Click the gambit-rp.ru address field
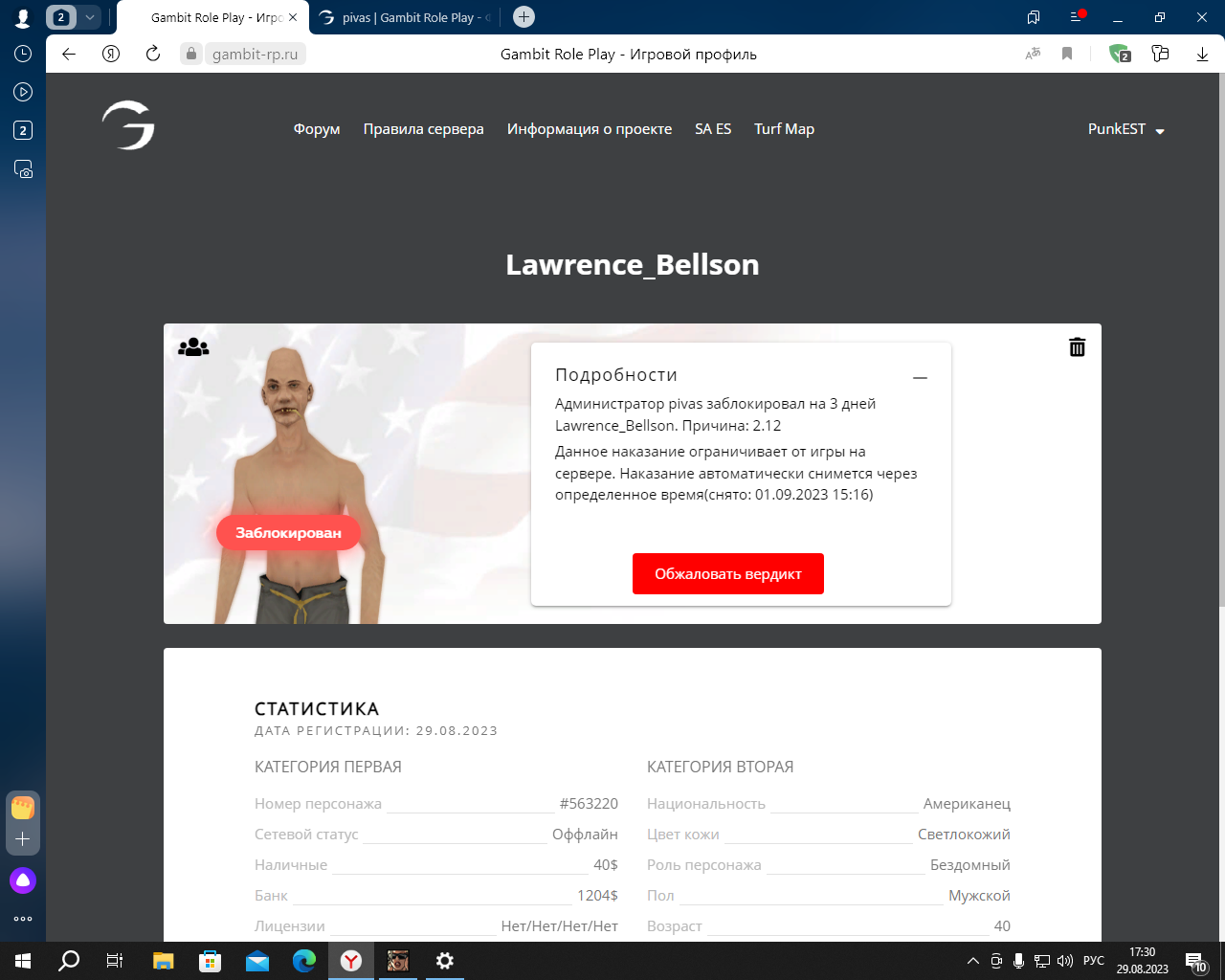 pyautogui.click(x=255, y=54)
